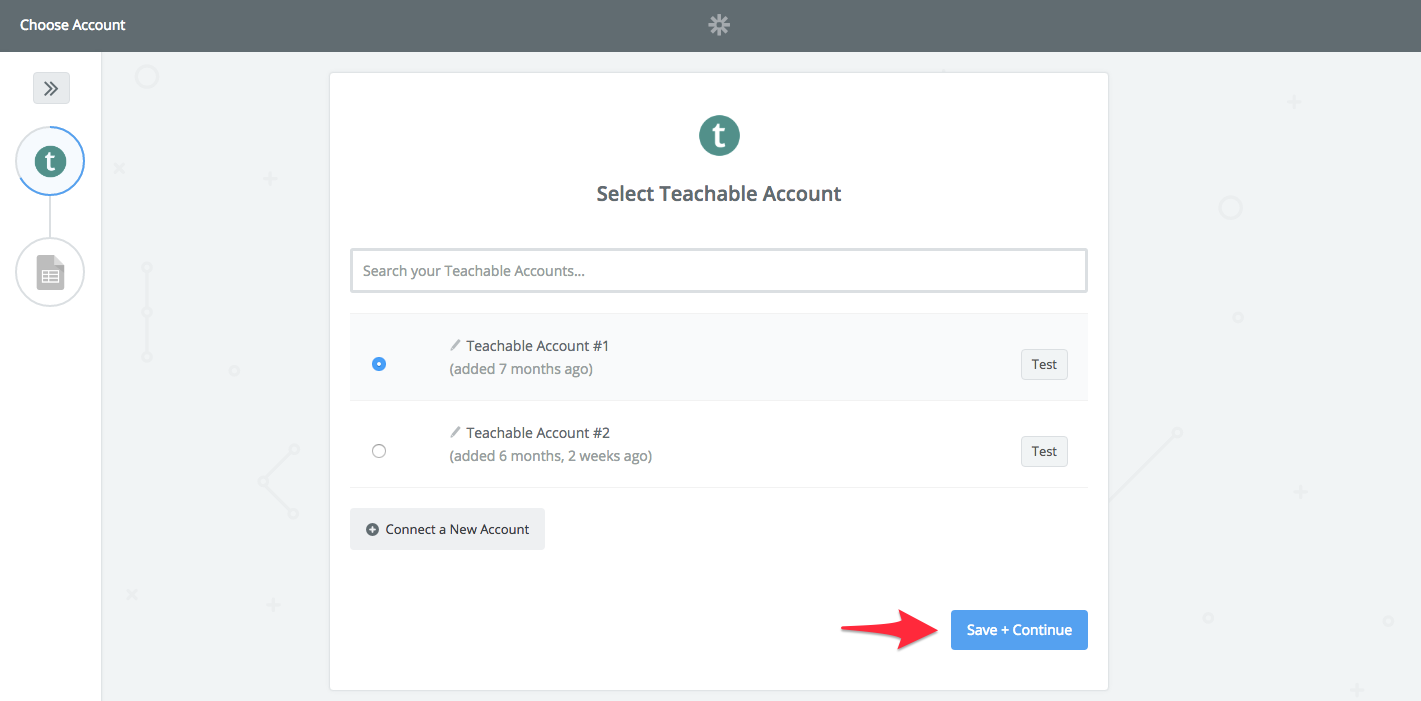Click the Select Teachable Account heading
1421x701 pixels.
719,194
